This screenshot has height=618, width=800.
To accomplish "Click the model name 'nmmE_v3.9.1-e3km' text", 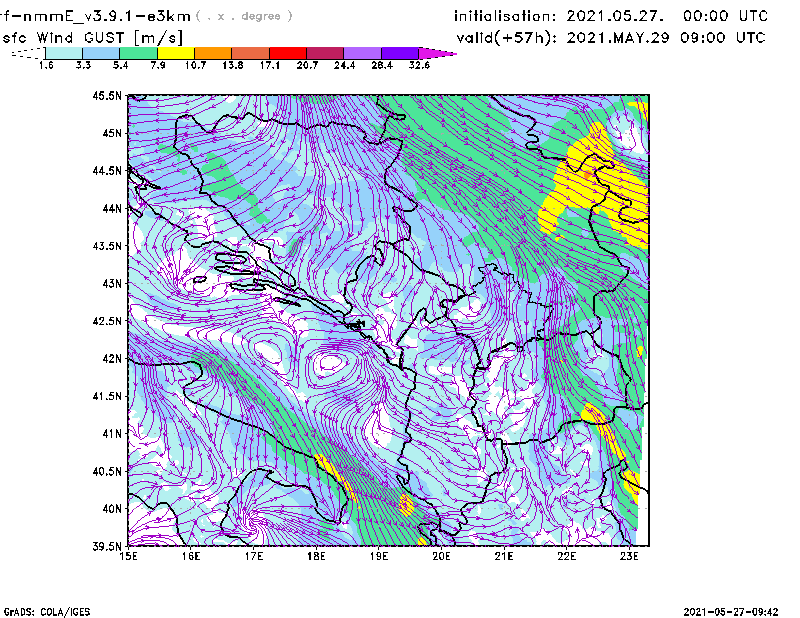I will click(107, 16).
